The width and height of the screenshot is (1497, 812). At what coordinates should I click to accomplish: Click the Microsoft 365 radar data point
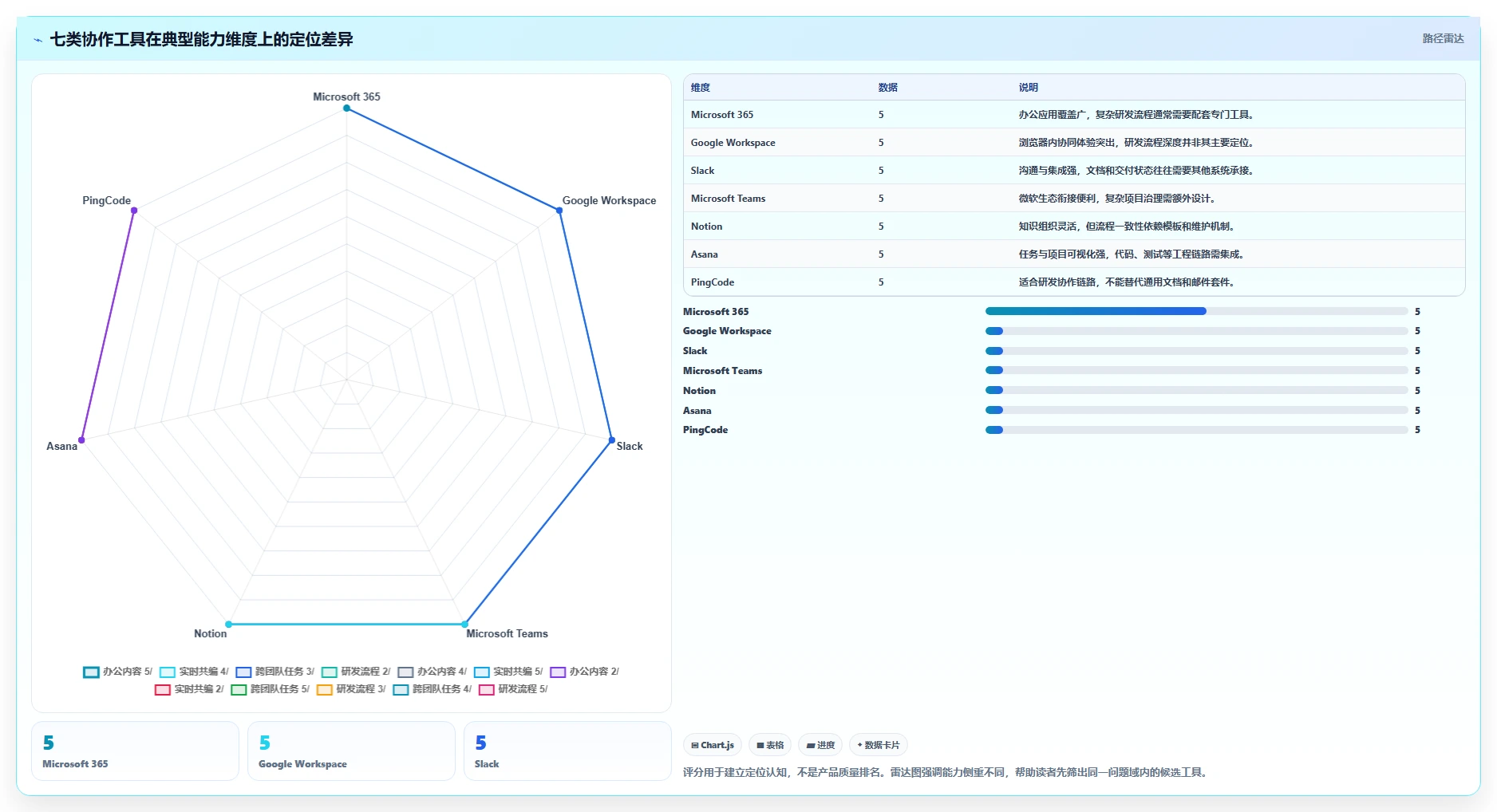click(346, 108)
